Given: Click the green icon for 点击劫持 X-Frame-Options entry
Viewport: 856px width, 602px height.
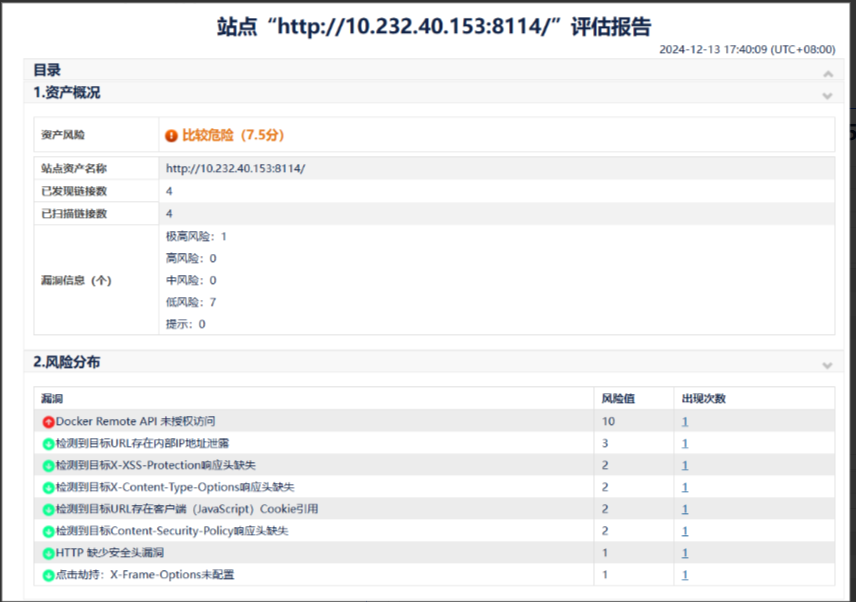Looking at the screenshot, I should (47, 574).
